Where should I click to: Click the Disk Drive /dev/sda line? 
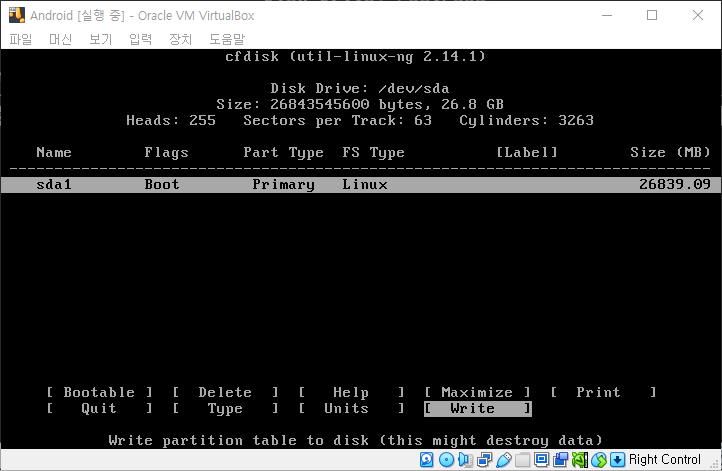click(x=360, y=88)
